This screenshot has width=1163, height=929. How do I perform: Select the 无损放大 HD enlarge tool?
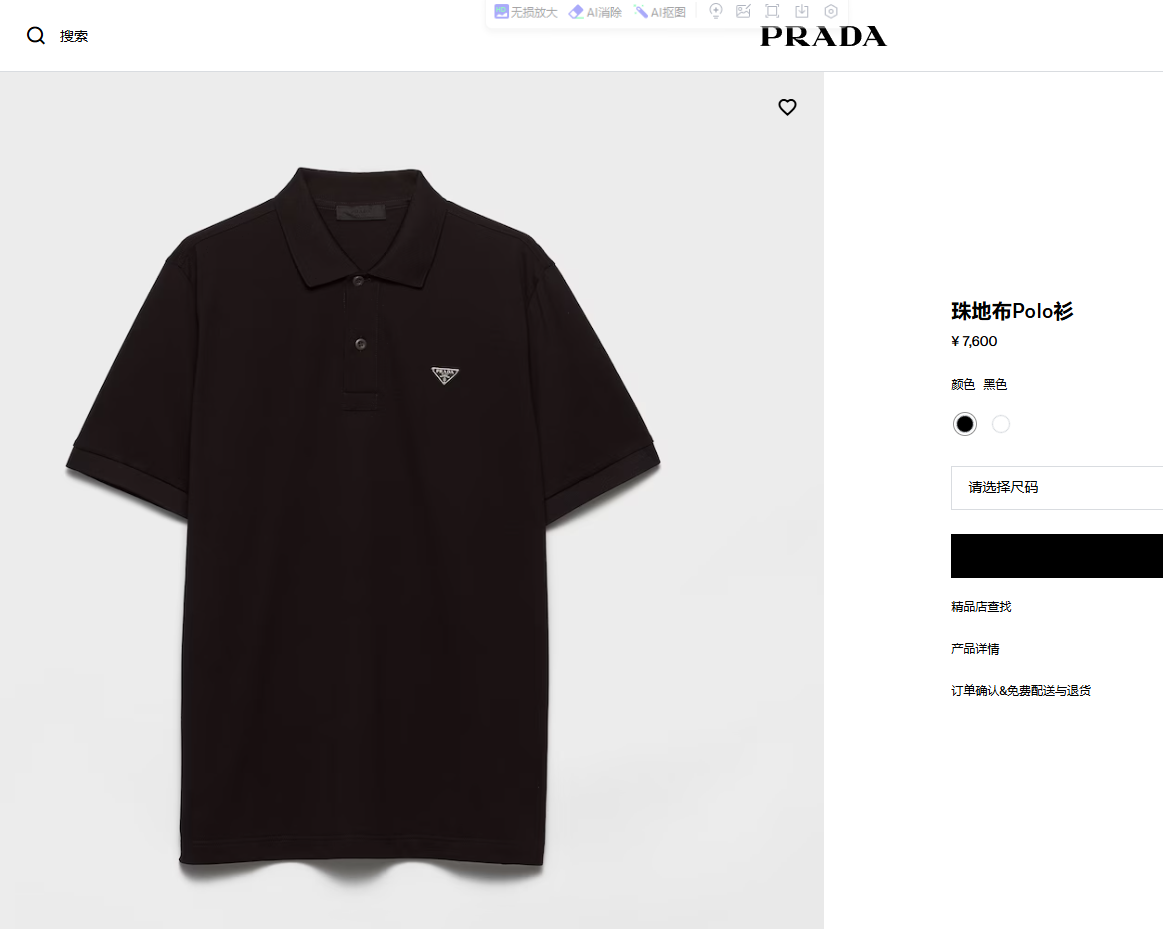(526, 12)
